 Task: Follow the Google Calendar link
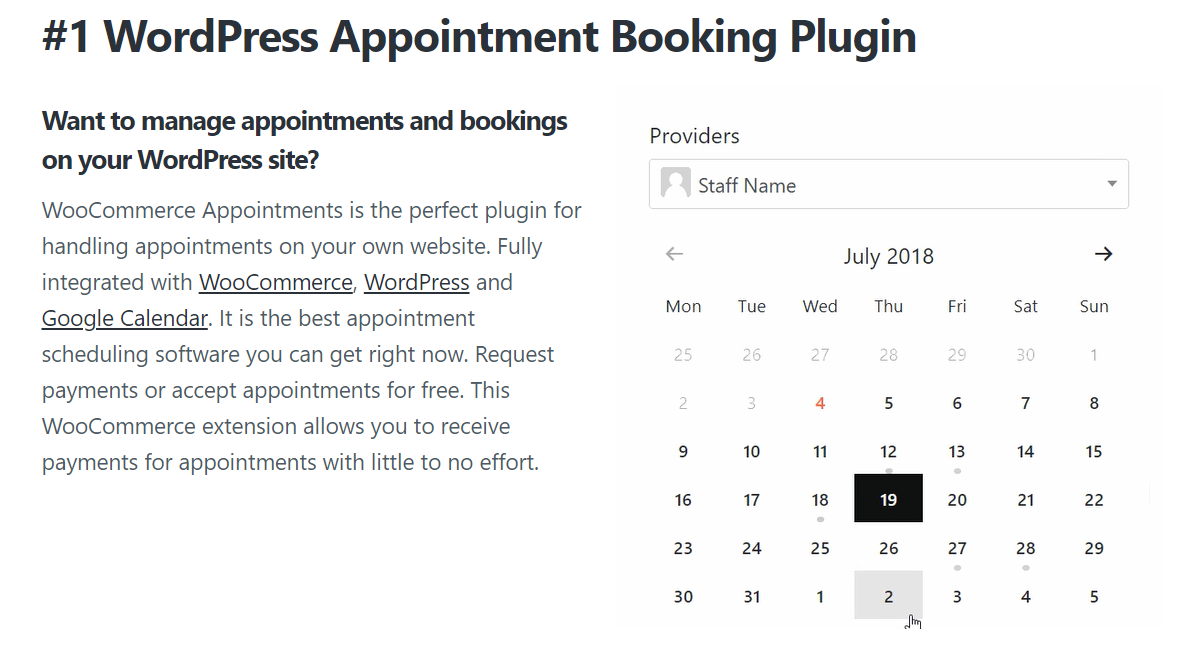pos(125,319)
